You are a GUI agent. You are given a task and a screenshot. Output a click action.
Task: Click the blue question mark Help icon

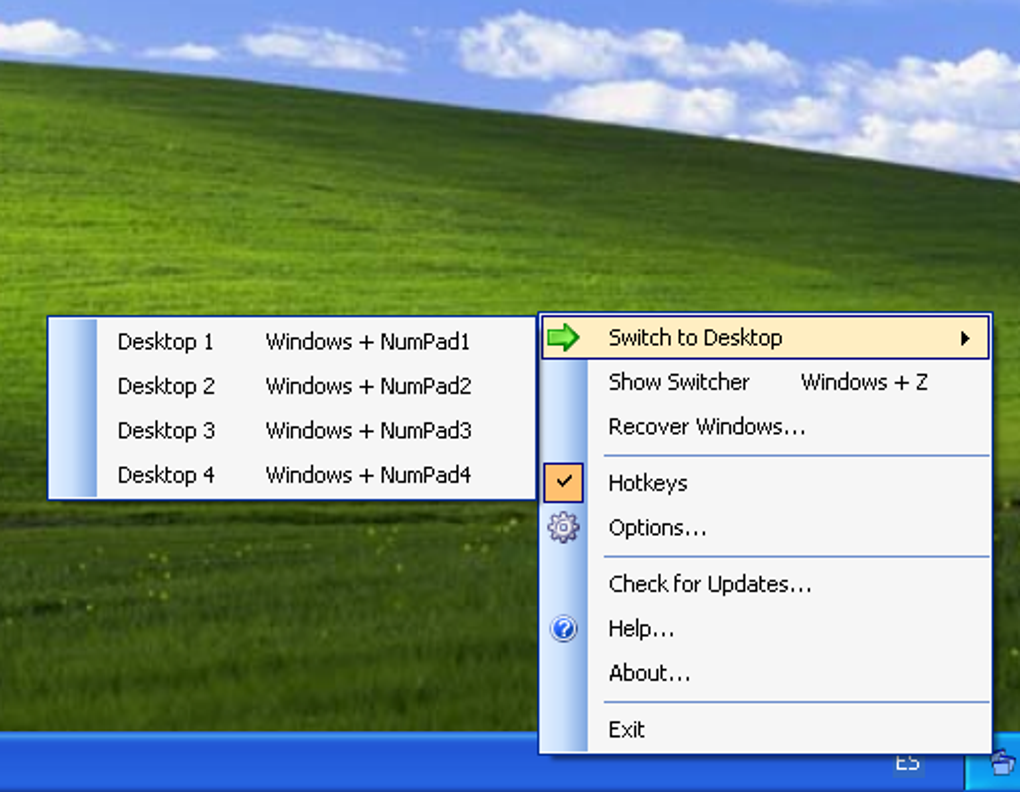(563, 629)
